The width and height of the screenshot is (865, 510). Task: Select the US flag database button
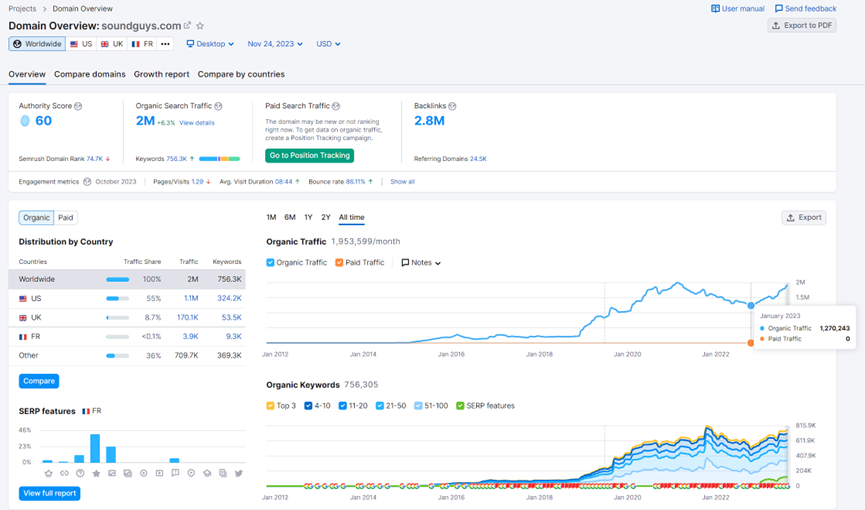point(81,44)
